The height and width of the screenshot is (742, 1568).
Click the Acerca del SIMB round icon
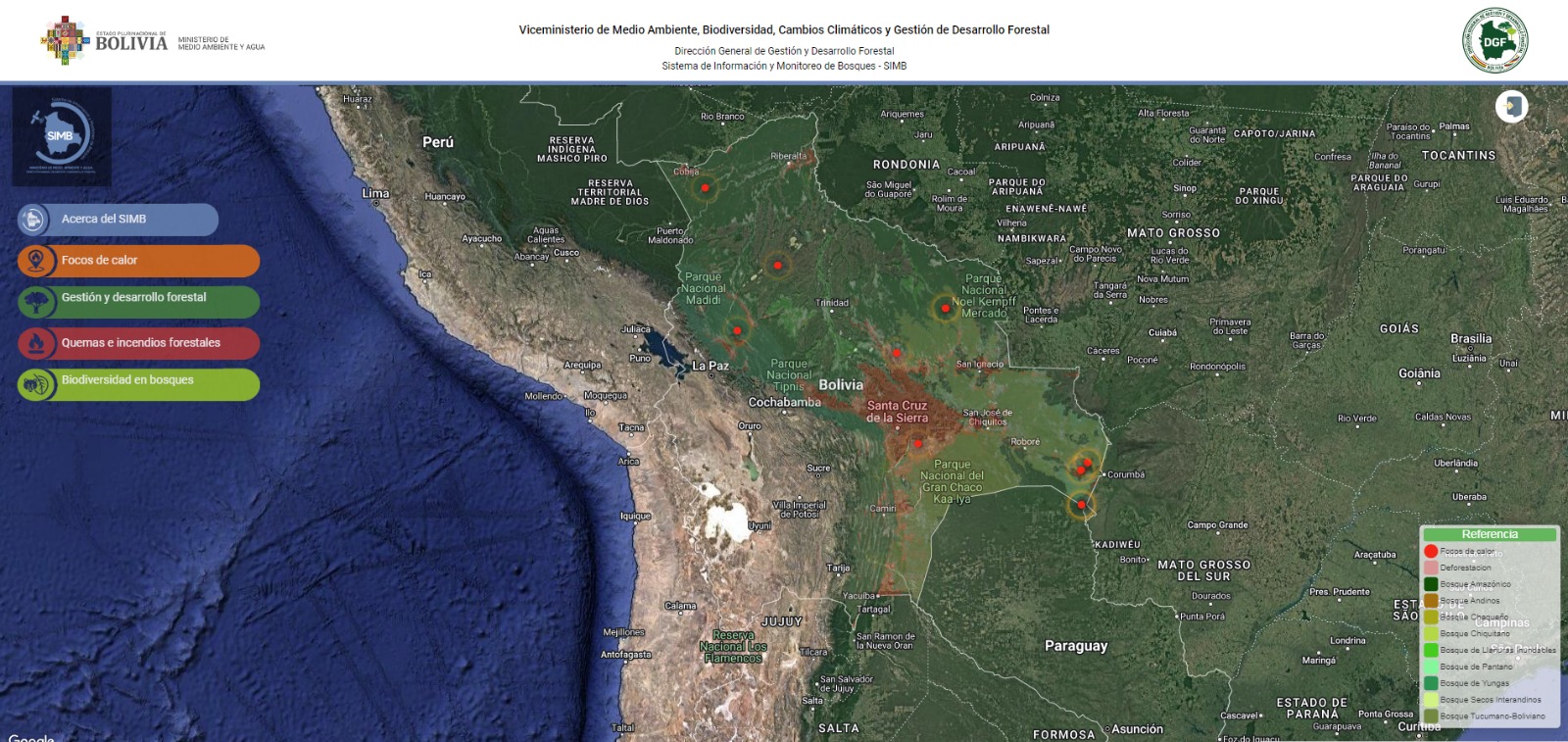pyautogui.click(x=34, y=220)
